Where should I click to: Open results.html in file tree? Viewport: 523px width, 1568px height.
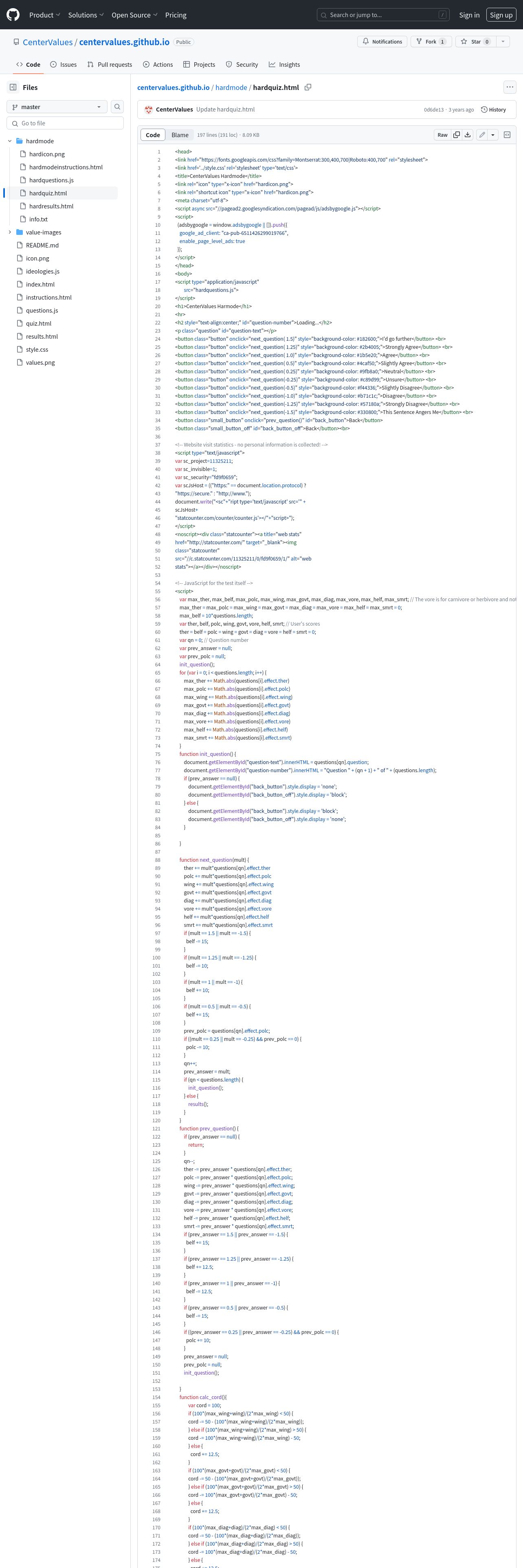coord(42,337)
